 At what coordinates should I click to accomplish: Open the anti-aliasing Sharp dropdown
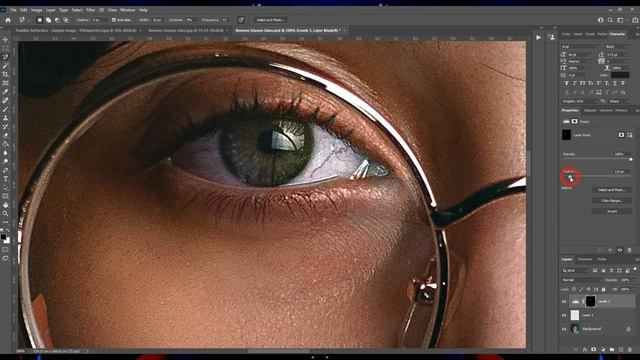tap(618, 101)
